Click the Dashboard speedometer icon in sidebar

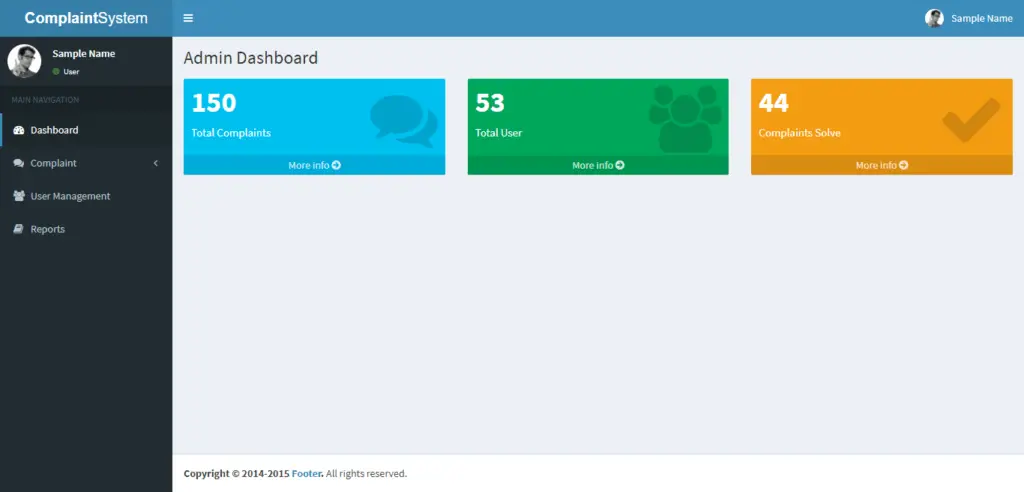19,130
